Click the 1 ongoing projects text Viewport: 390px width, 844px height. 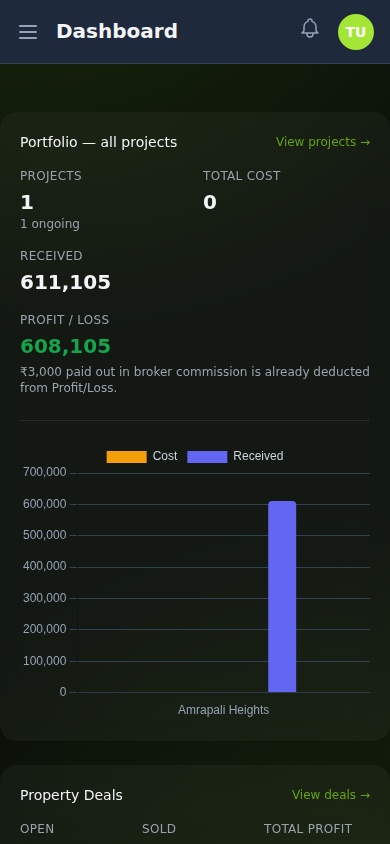coord(49,224)
